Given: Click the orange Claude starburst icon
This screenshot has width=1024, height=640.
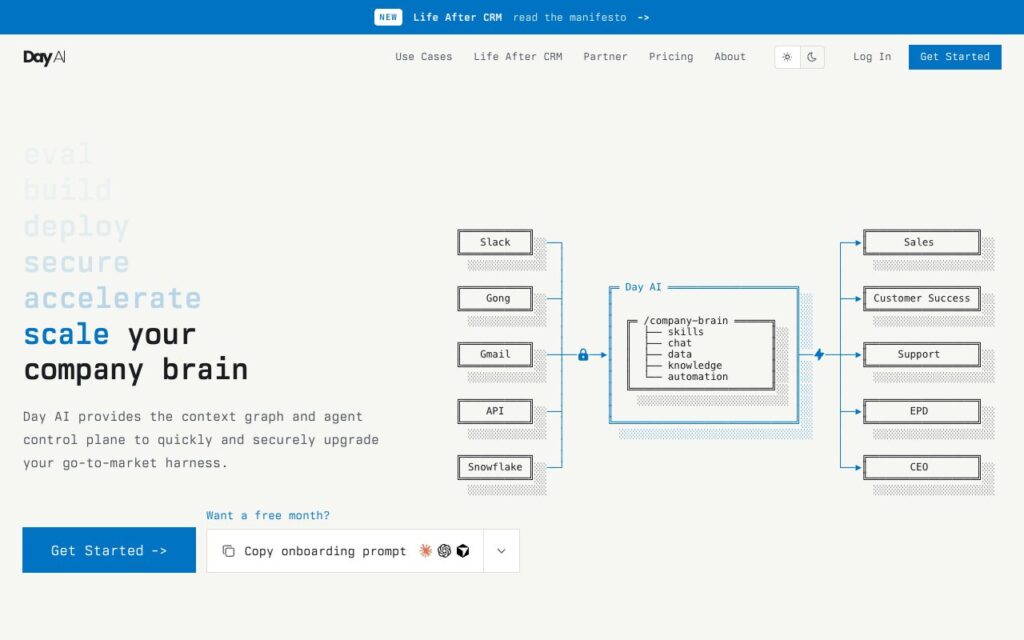Looking at the screenshot, I should point(425,551).
